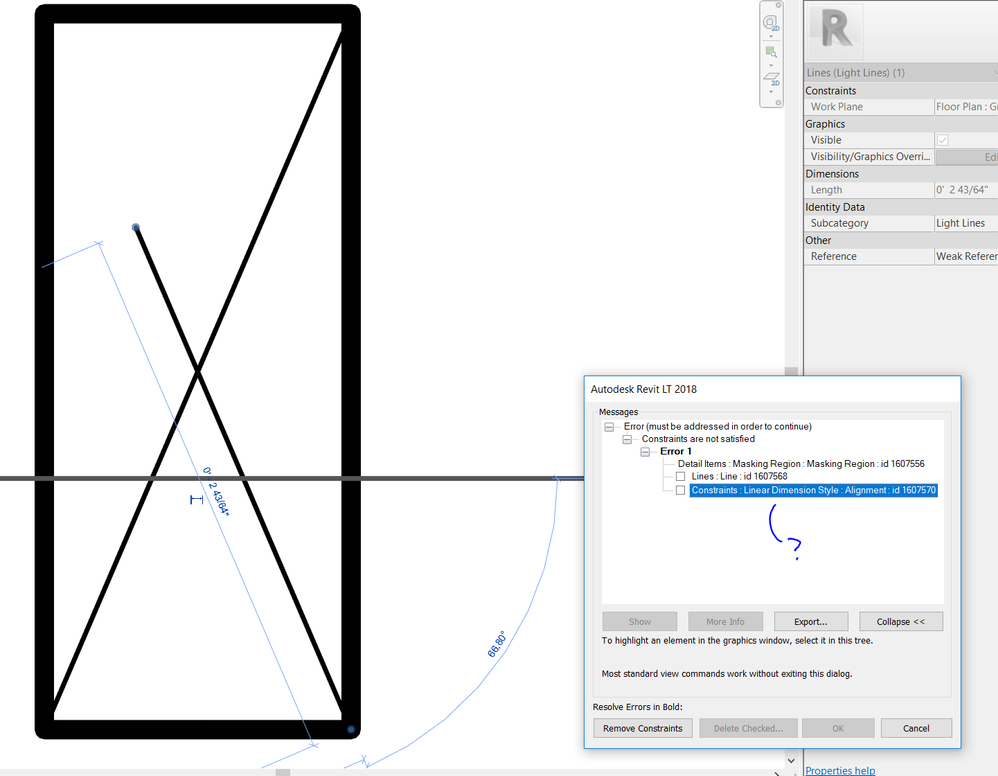Click the Identity Data section header
The height and width of the screenshot is (776, 998).
pos(901,206)
